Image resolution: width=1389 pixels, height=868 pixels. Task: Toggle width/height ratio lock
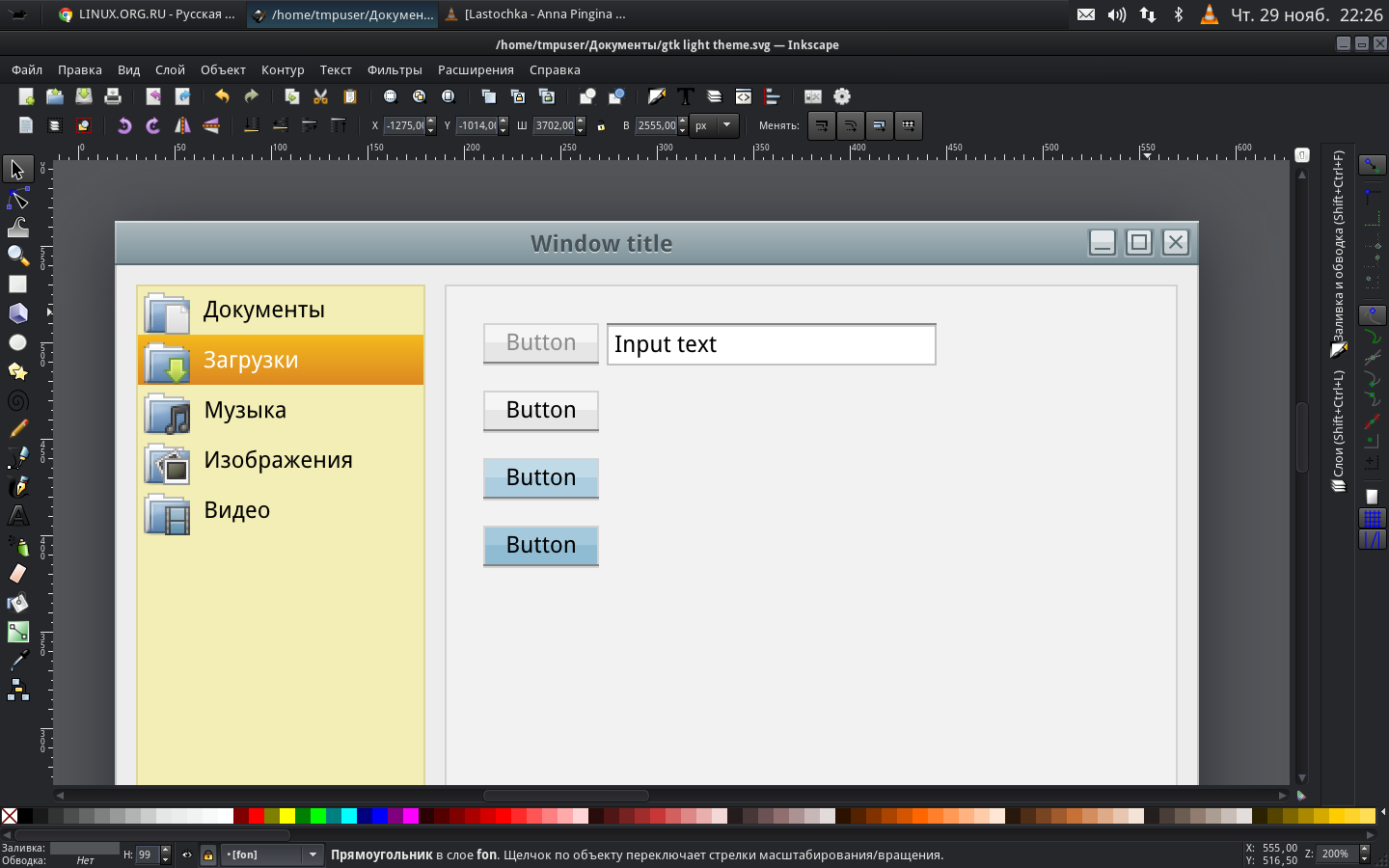[x=601, y=125]
